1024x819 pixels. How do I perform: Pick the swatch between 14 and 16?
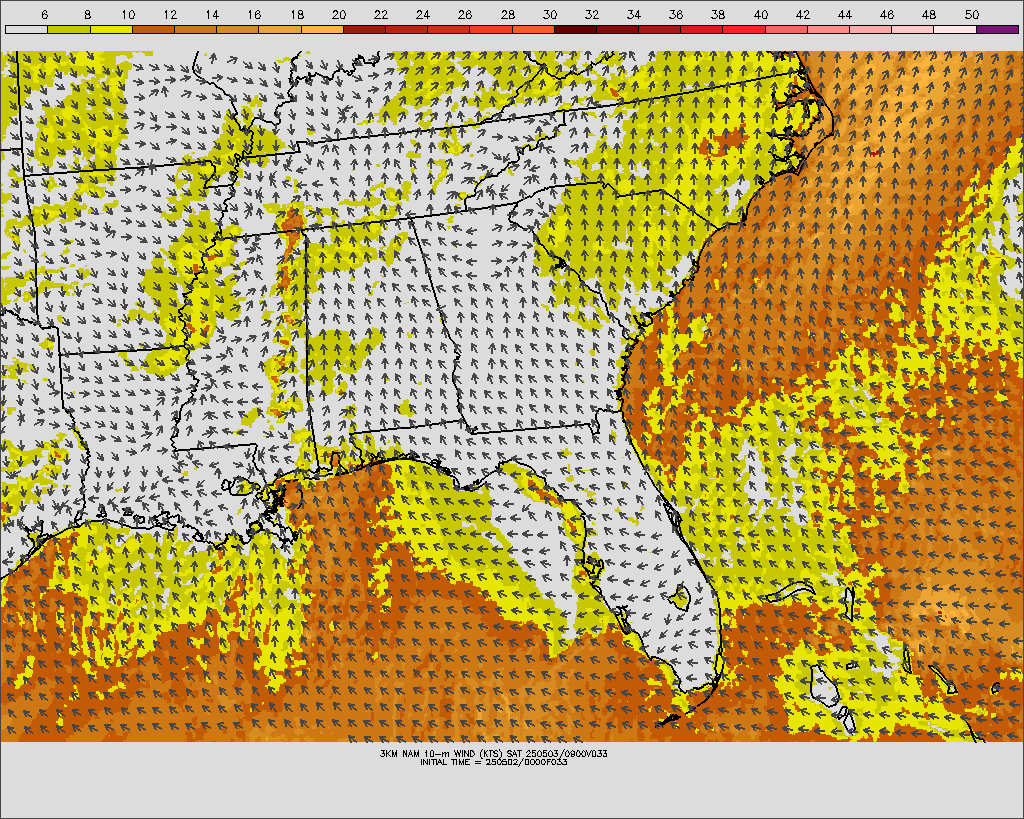point(238,29)
